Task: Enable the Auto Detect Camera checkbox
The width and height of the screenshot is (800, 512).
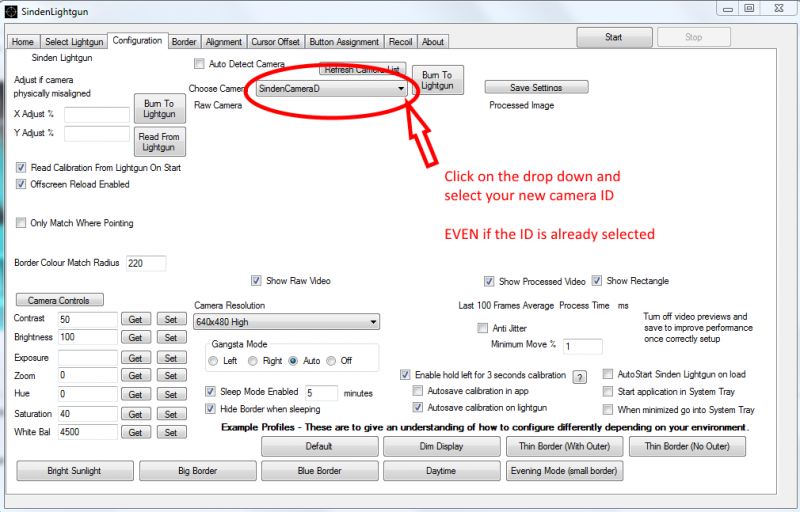Action: click(200, 64)
